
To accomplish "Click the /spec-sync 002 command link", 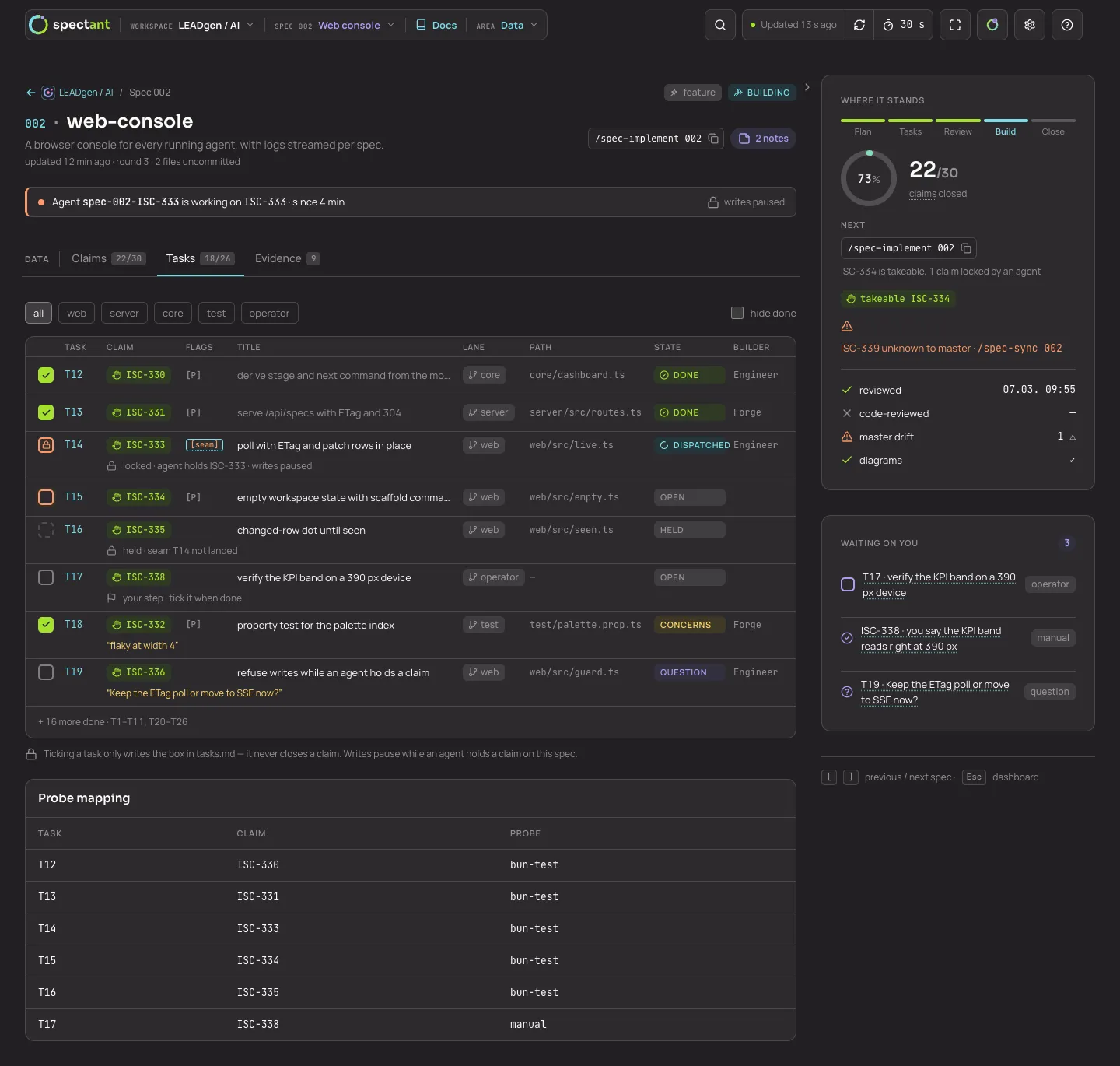I will (1020, 349).
